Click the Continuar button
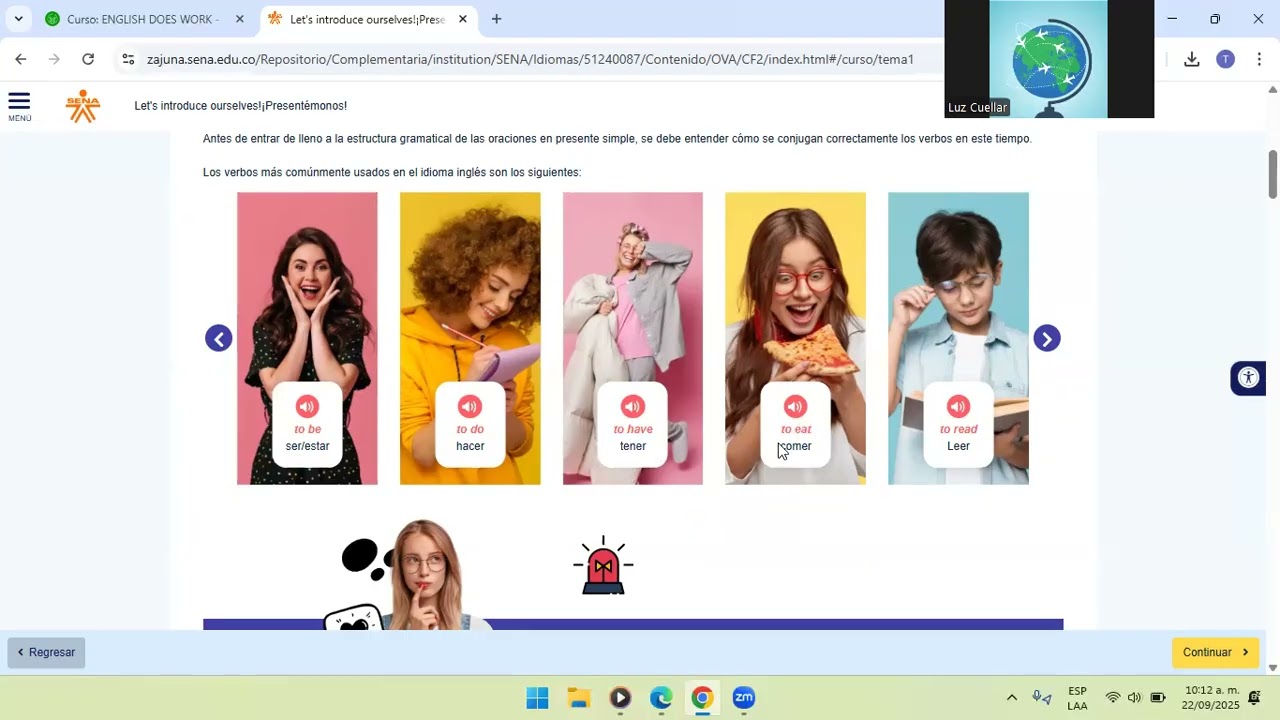 (1215, 653)
